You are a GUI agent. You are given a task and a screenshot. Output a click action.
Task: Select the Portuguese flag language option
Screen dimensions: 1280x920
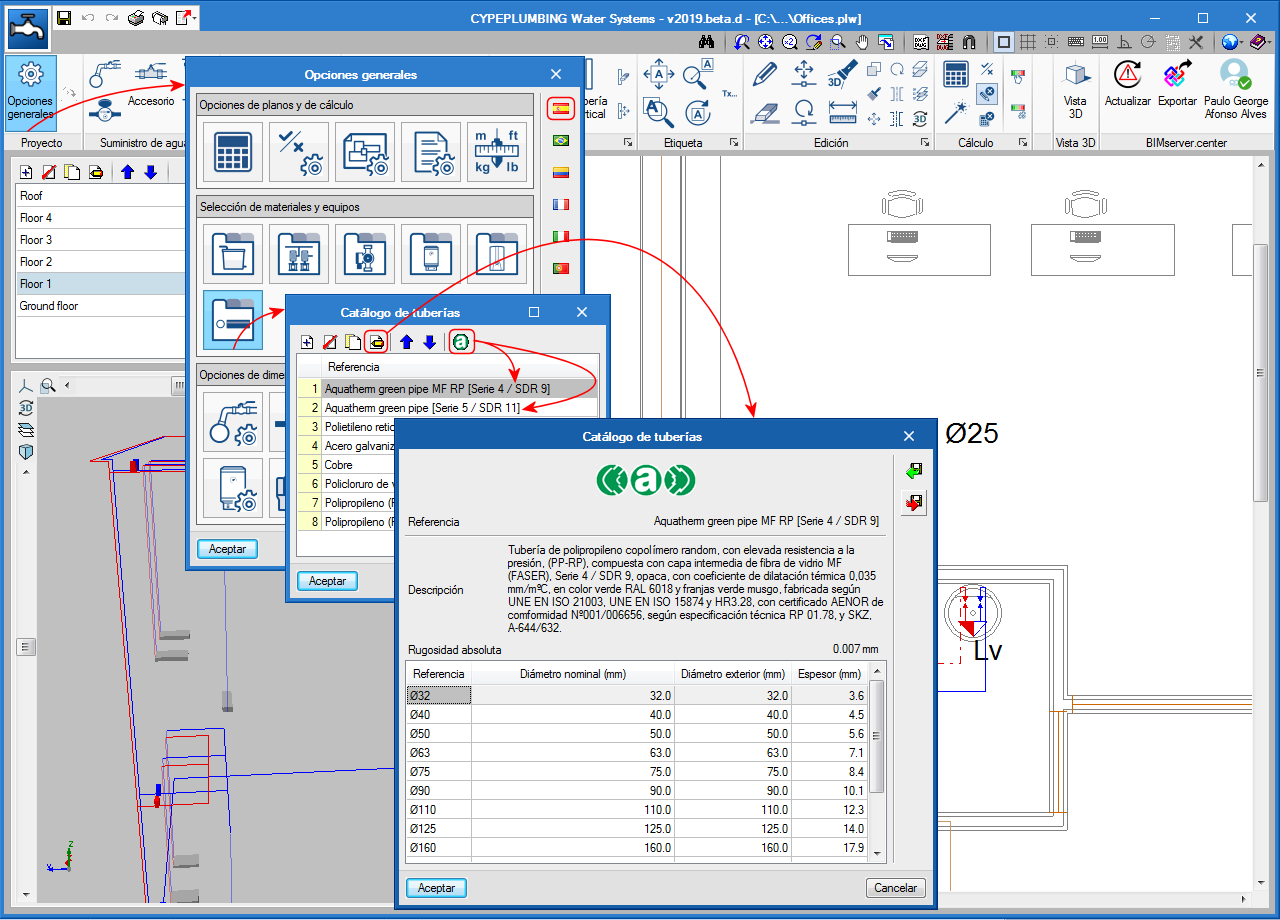point(561,268)
